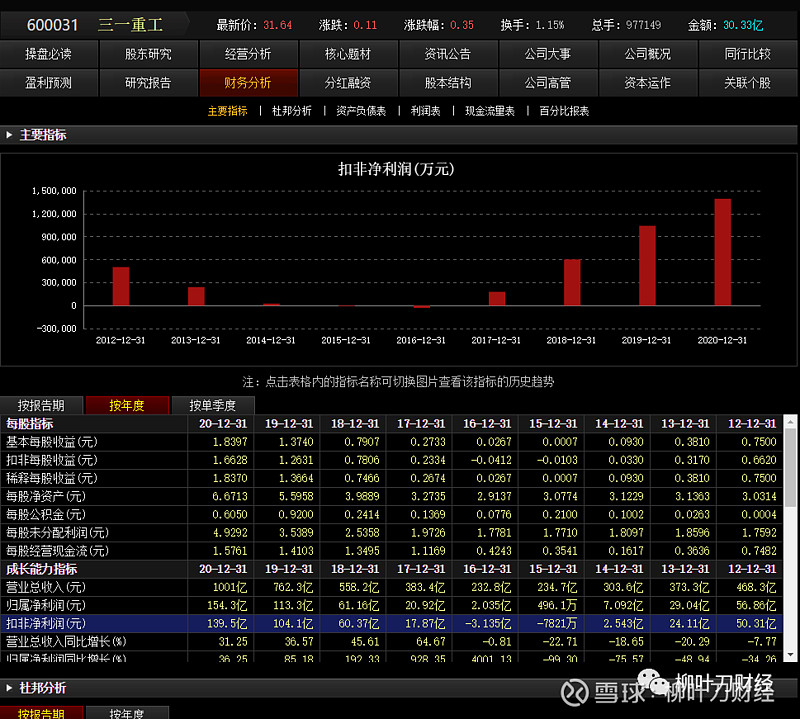Show chart for 每股经营现金流(元)
Image resolution: width=800 pixels, height=719 pixels.
pyautogui.click(x=58, y=551)
